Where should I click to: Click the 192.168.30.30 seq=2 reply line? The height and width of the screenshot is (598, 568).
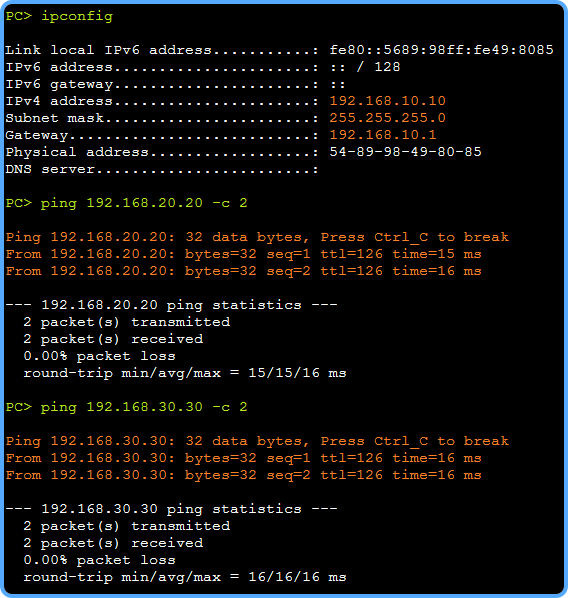243,475
